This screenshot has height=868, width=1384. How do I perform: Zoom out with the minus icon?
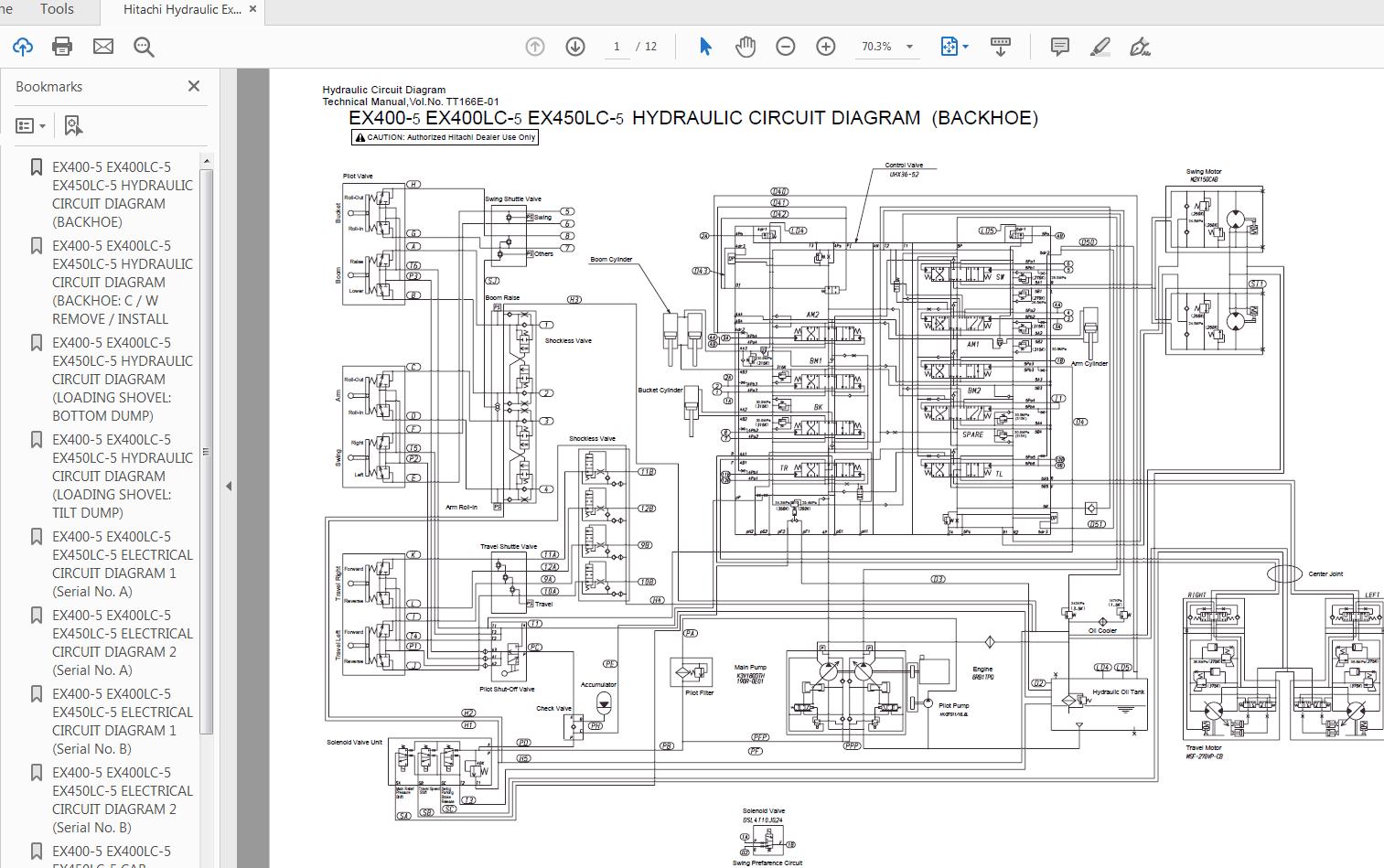point(786,47)
